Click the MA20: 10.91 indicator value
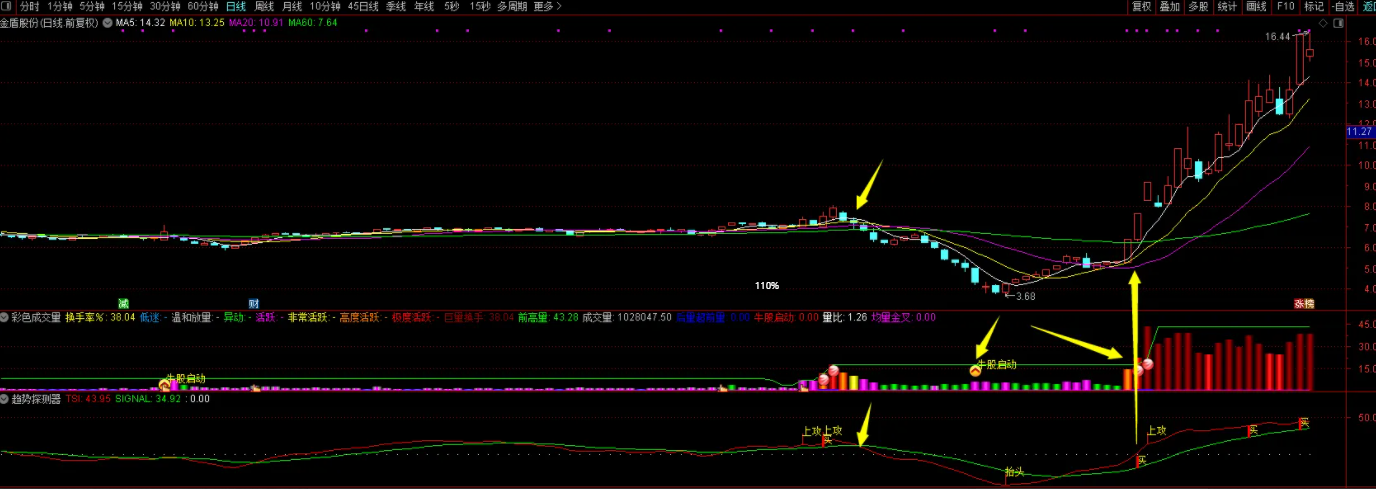The height and width of the screenshot is (489, 1376). 256,22
